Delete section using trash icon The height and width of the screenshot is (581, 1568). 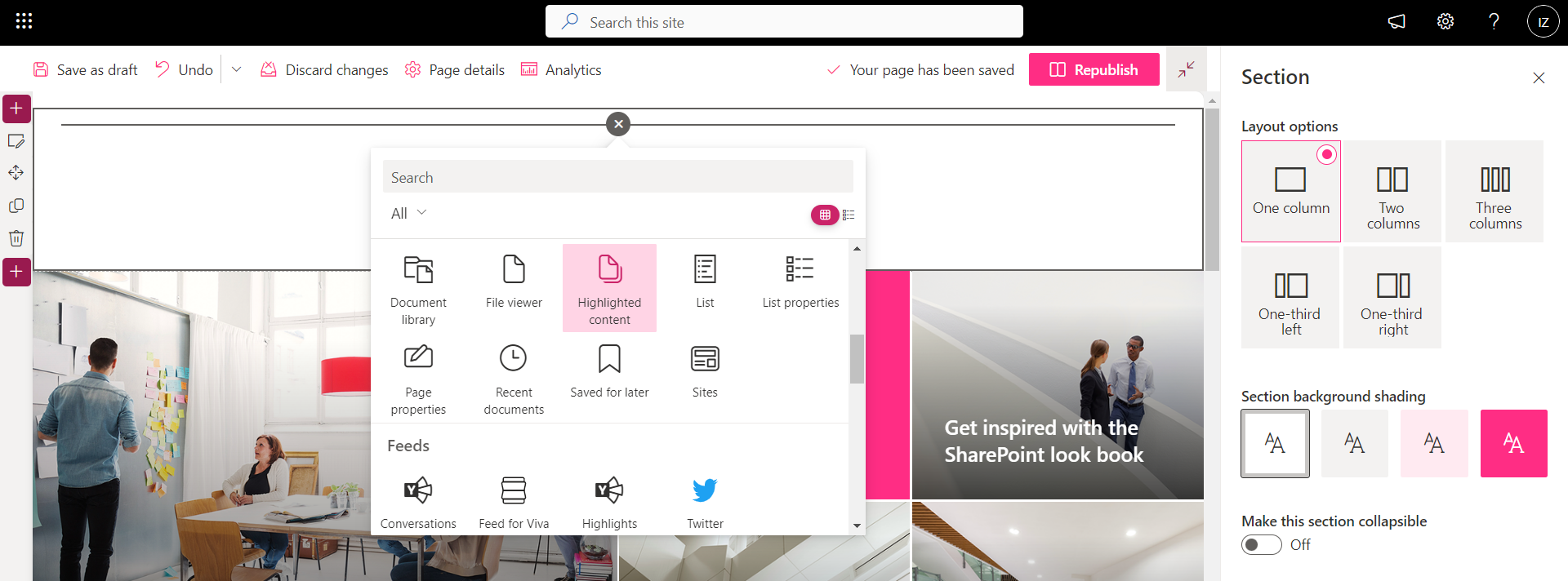click(16, 238)
